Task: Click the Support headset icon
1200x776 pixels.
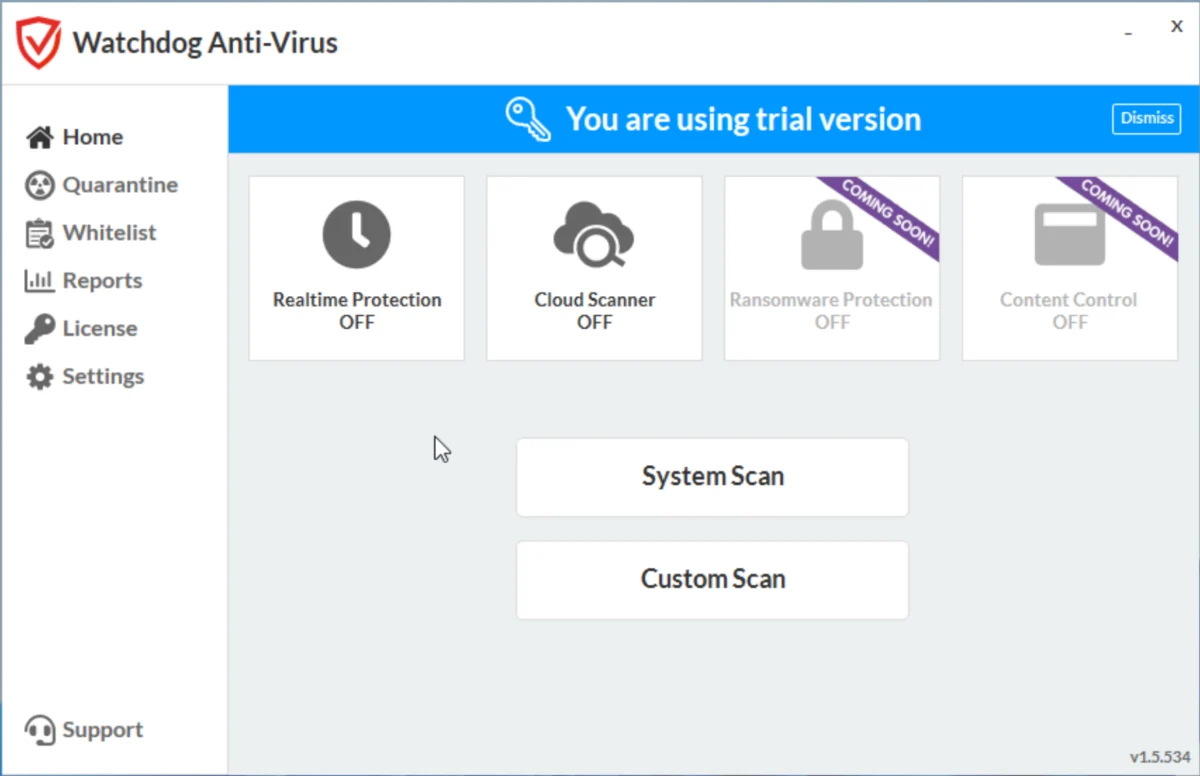Action: 40,730
